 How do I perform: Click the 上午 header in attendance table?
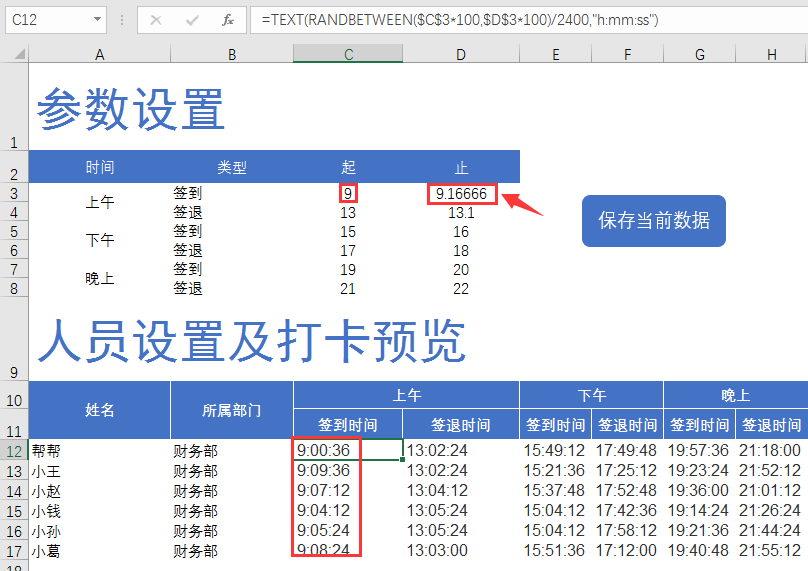(407, 395)
